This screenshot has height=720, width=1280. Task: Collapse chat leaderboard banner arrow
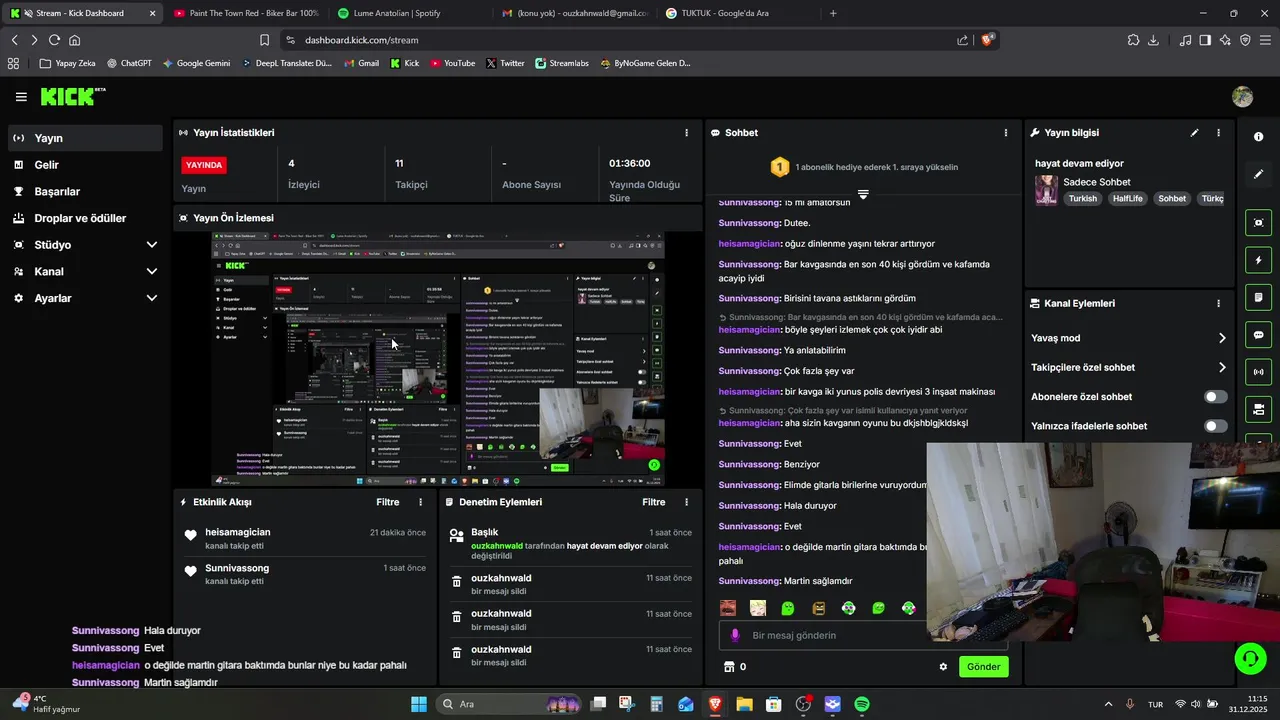[x=862, y=194]
